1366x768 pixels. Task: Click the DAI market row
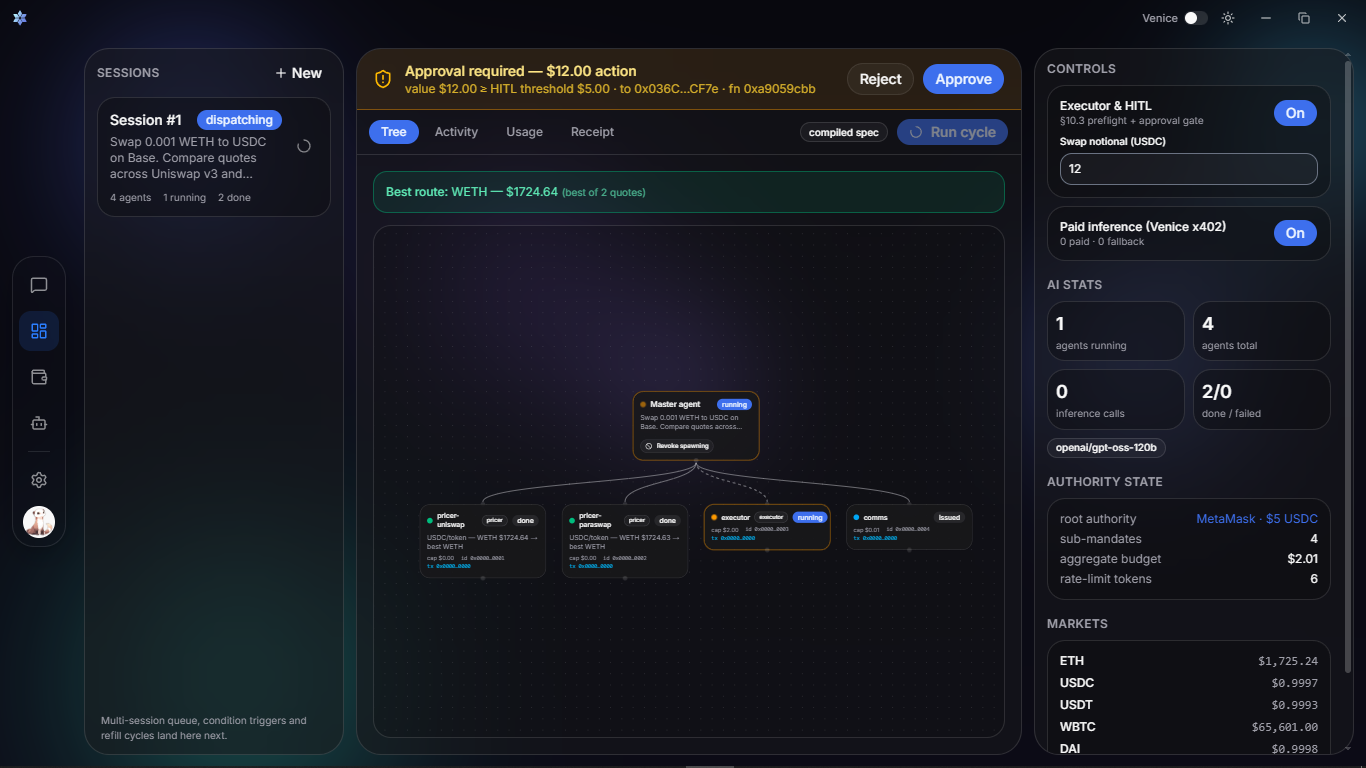click(1189, 749)
